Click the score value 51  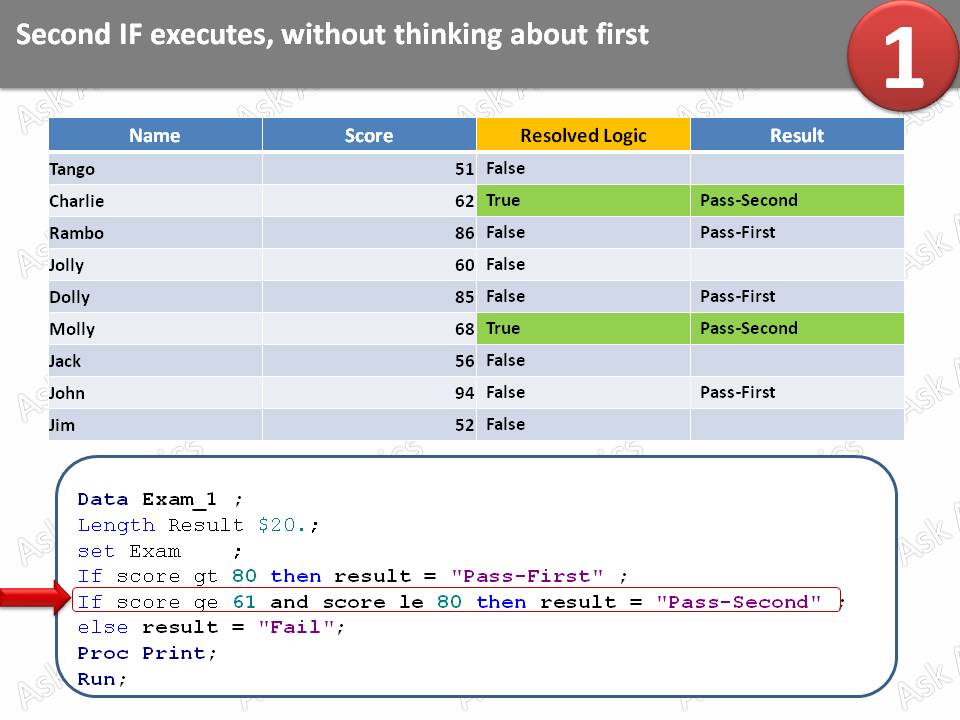point(464,169)
